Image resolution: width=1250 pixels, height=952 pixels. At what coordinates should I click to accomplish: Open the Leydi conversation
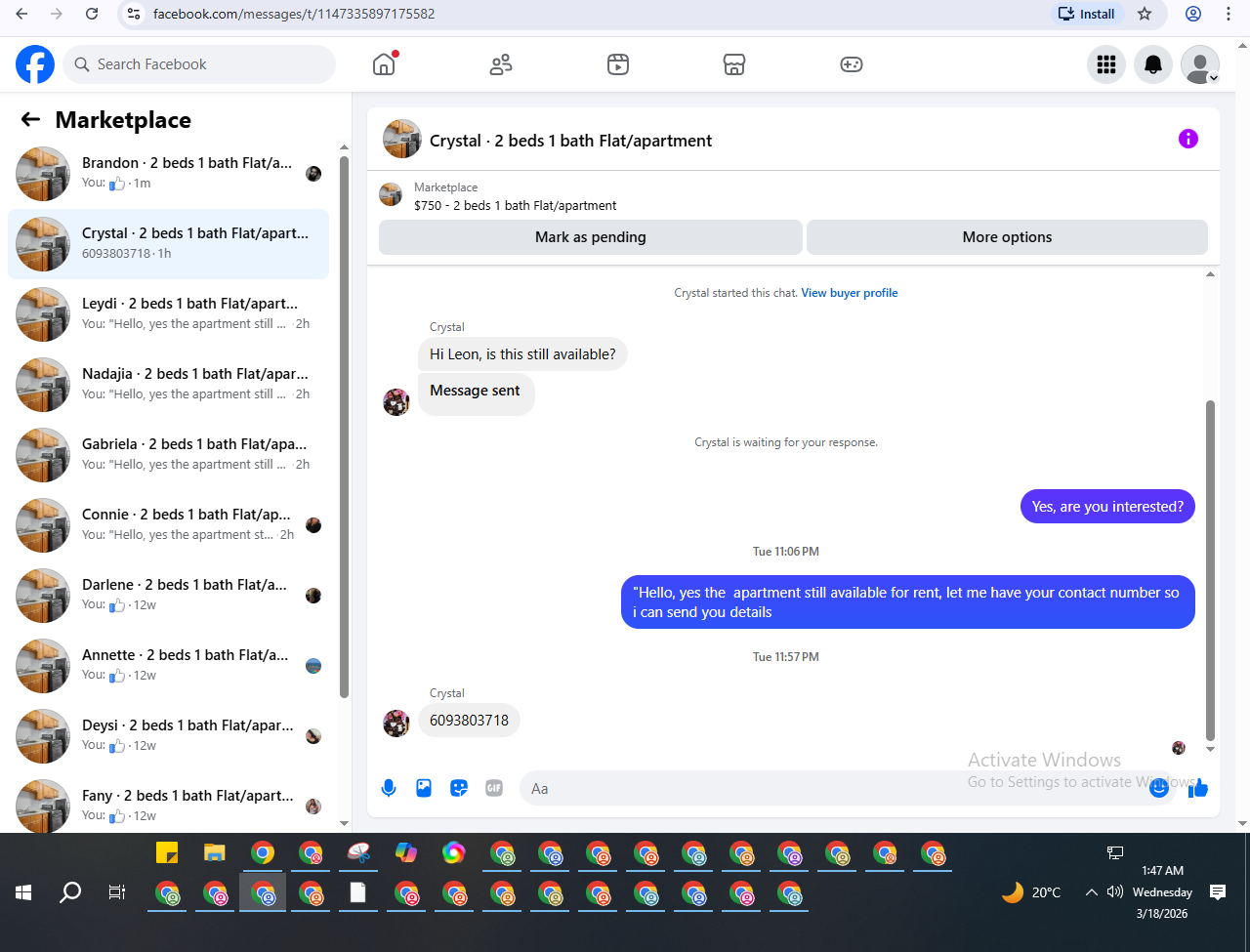169,314
